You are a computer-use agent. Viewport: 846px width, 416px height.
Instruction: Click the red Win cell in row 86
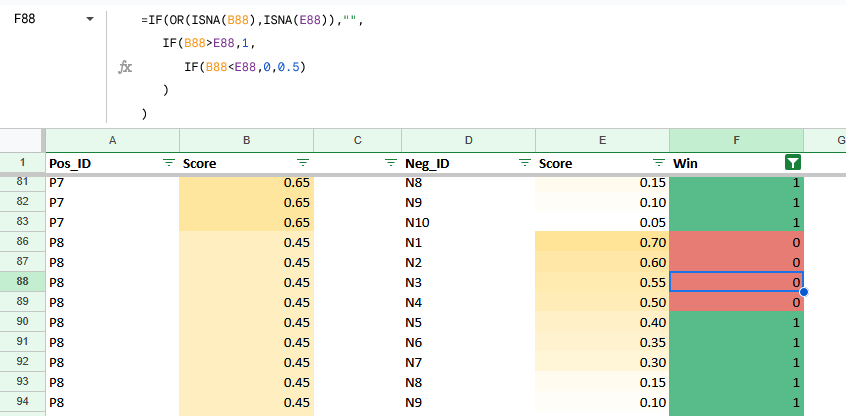click(x=736, y=242)
